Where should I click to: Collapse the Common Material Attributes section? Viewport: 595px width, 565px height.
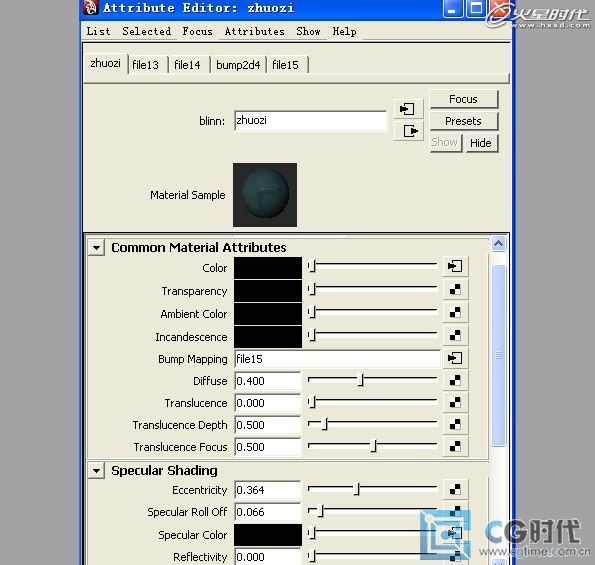(x=96, y=248)
